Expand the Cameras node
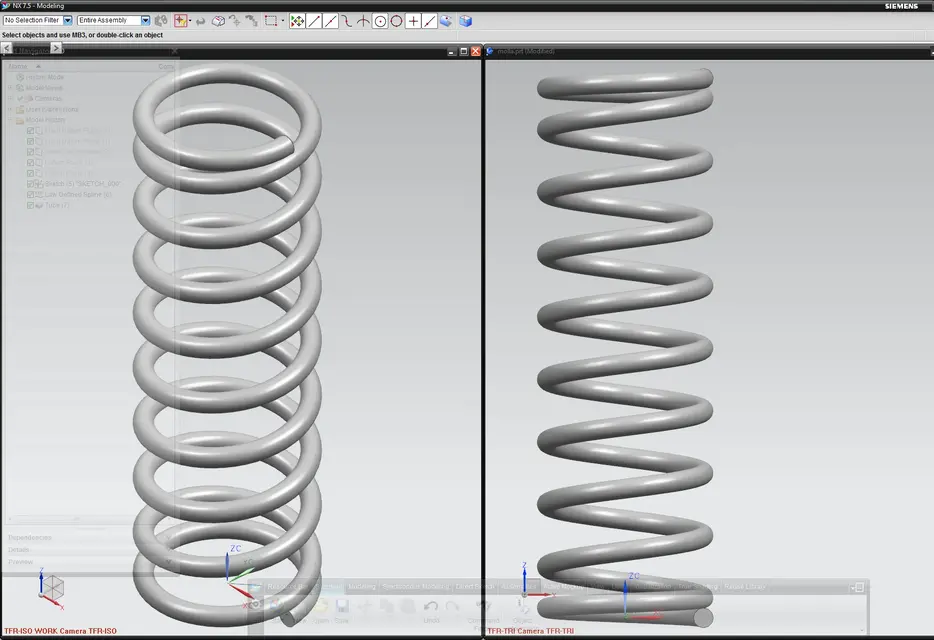The height and width of the screenshot is (640, 934). (x=10, y=98)
